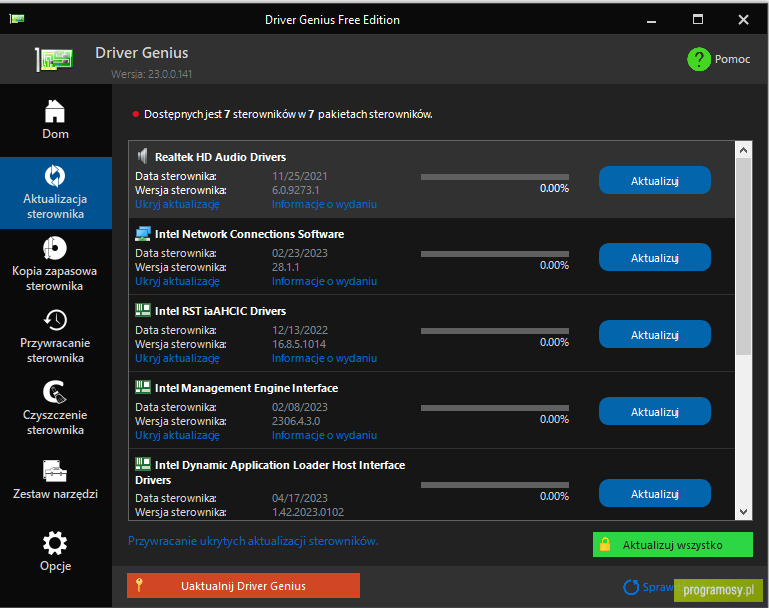769x608 pixels.
Task: Select the Aktualizacja sterownika refresh icon
Action: point(55,176)
